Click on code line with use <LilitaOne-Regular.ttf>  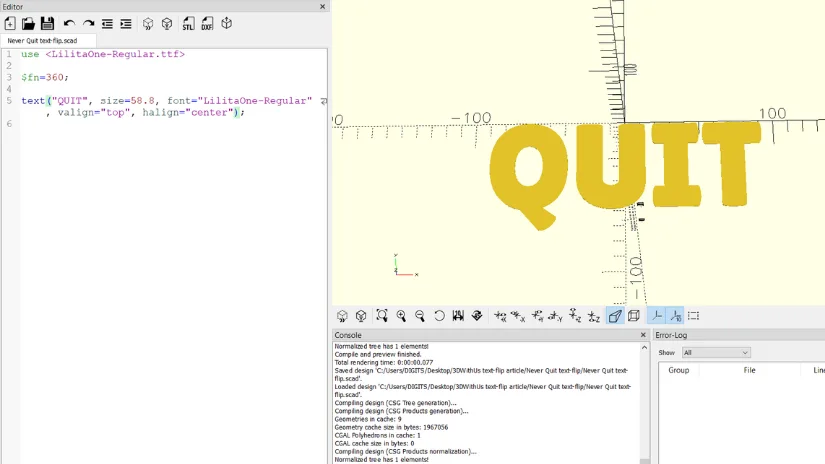click(103, 54)
